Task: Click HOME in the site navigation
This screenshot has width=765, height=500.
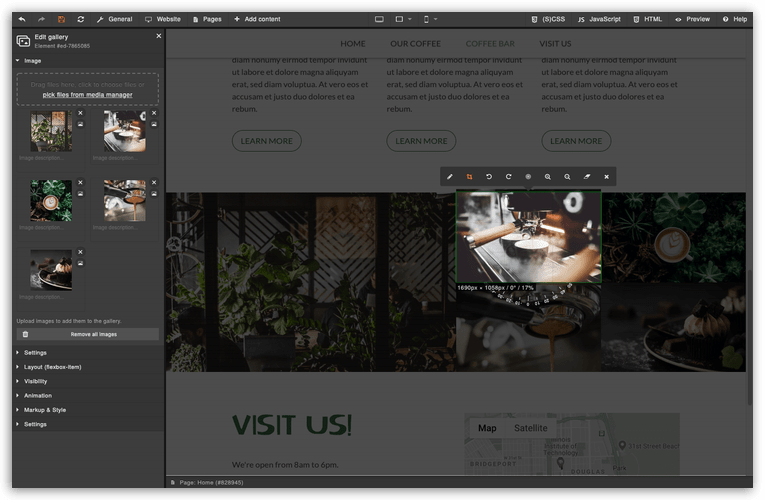Action: (x=353, y=43)
